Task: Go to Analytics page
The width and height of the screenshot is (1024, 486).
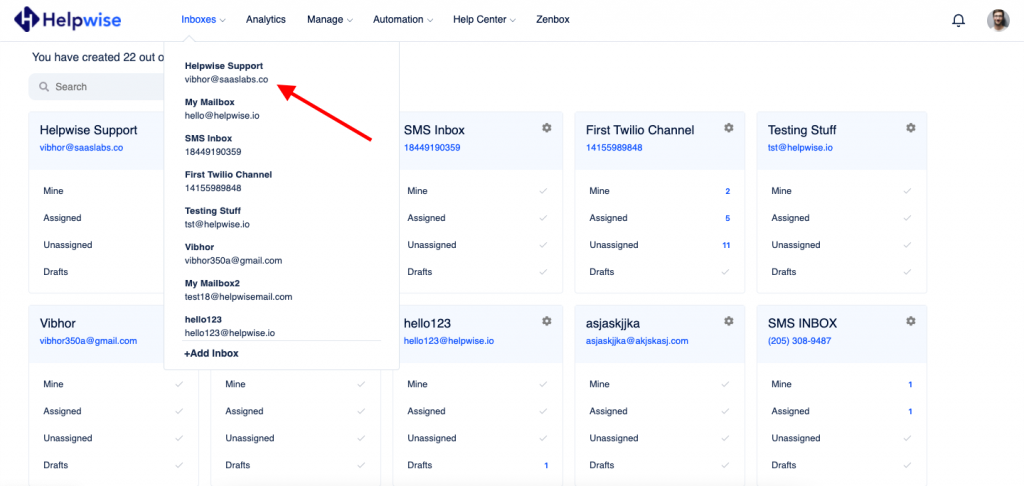Action: point(266,20)
